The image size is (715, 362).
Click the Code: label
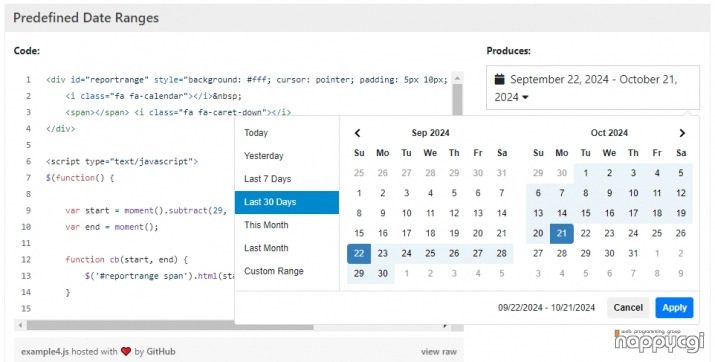click(26, 51)
